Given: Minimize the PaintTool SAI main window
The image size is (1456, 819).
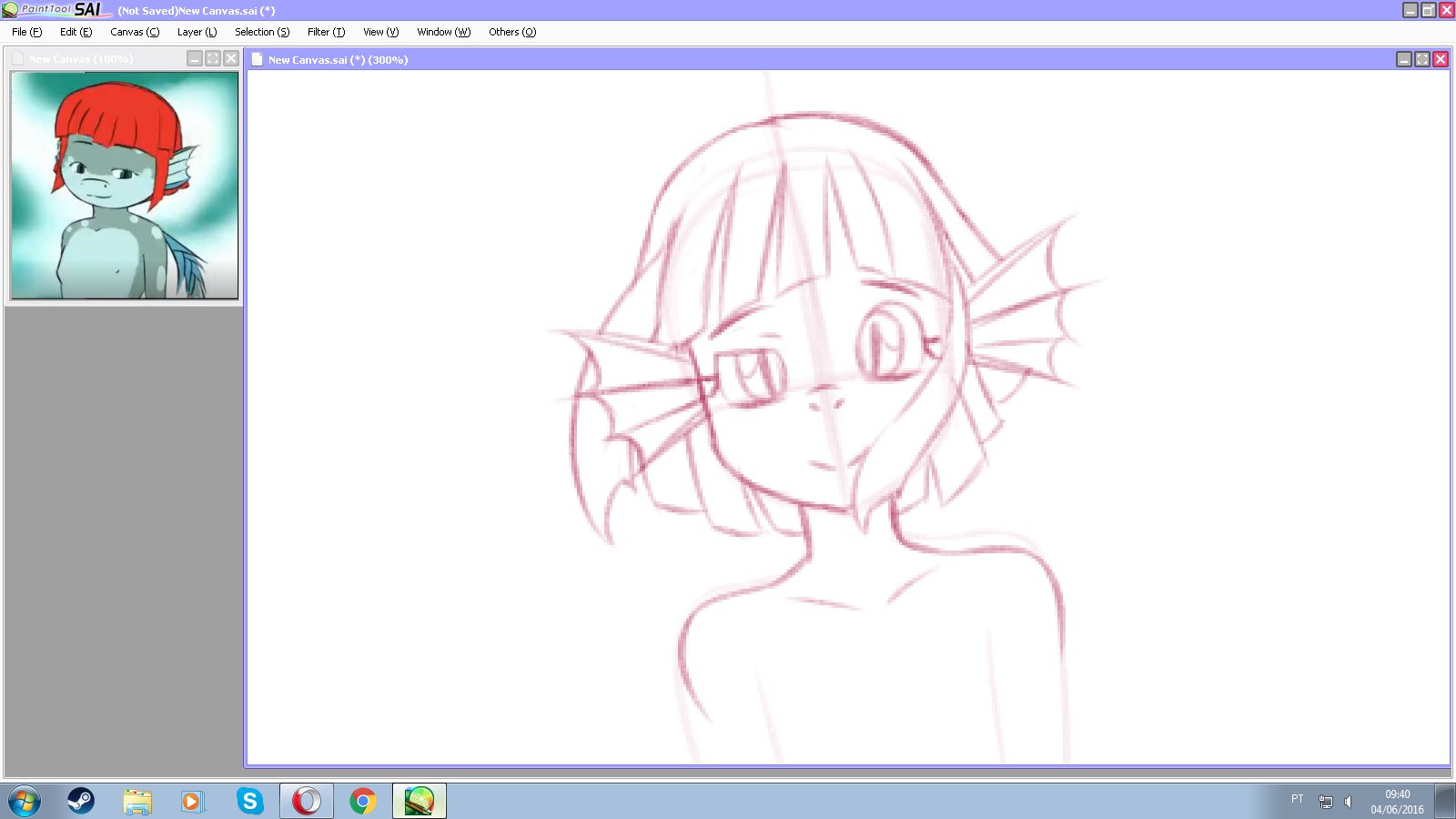Looking at the screenshot, I should (1410, 10).
